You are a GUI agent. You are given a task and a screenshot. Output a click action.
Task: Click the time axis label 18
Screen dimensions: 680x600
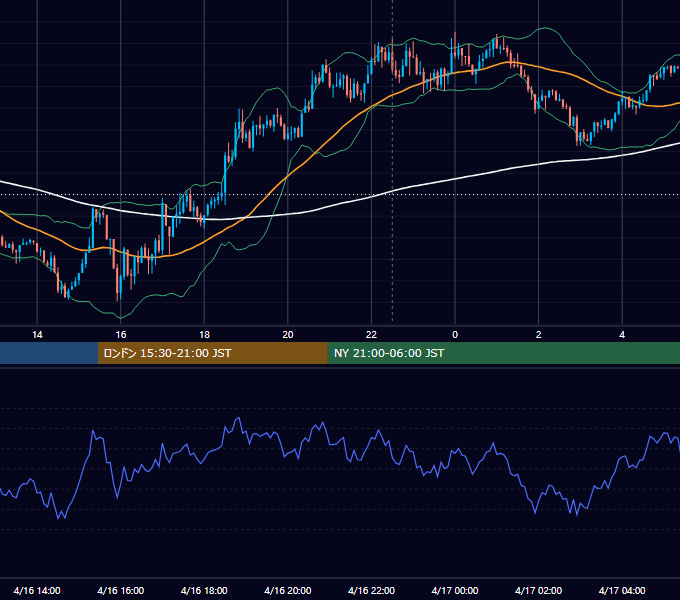click(x=204, y=335)
